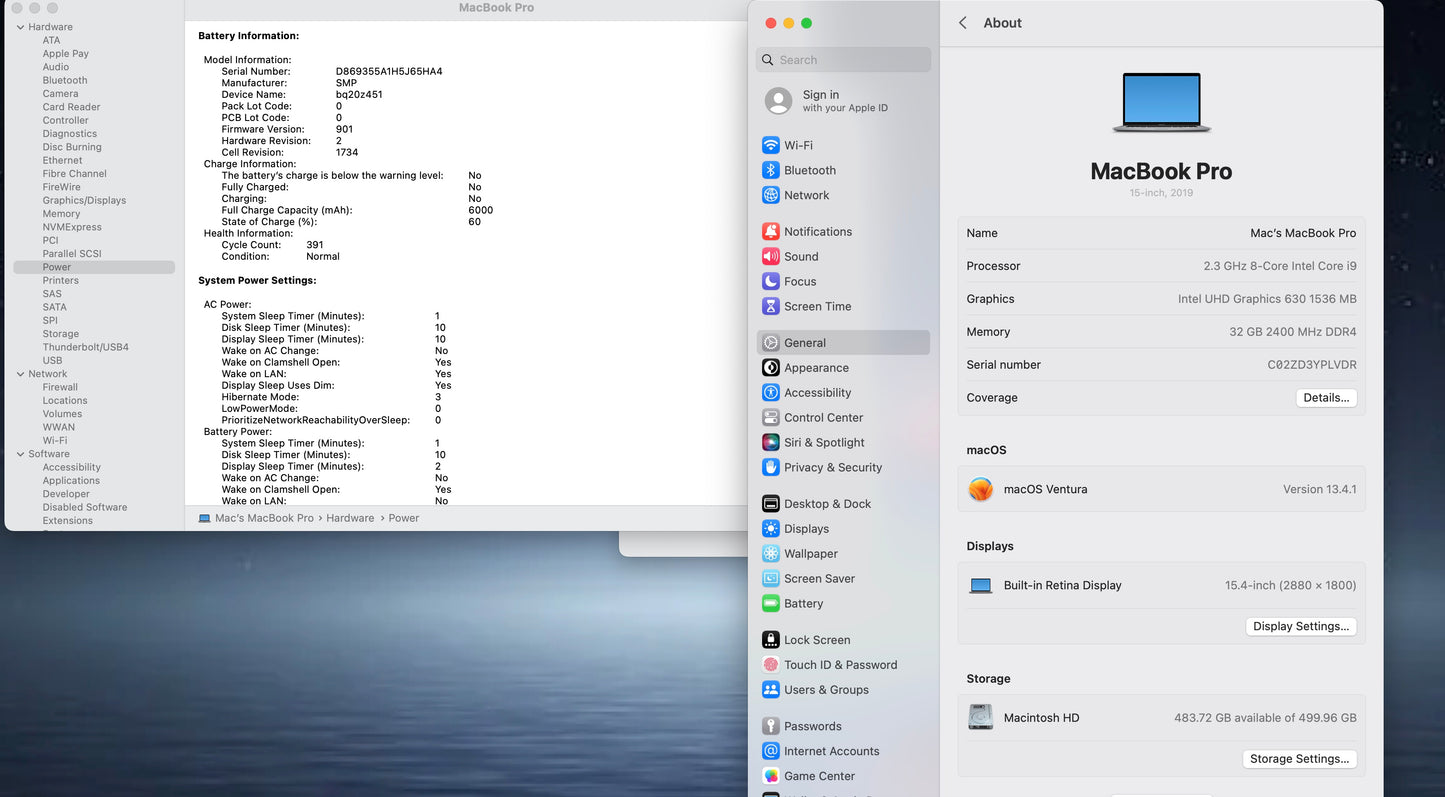
Task: Collapse the Software section disclosure triangle
Action: pyautogui.click(x=20, y=454)
